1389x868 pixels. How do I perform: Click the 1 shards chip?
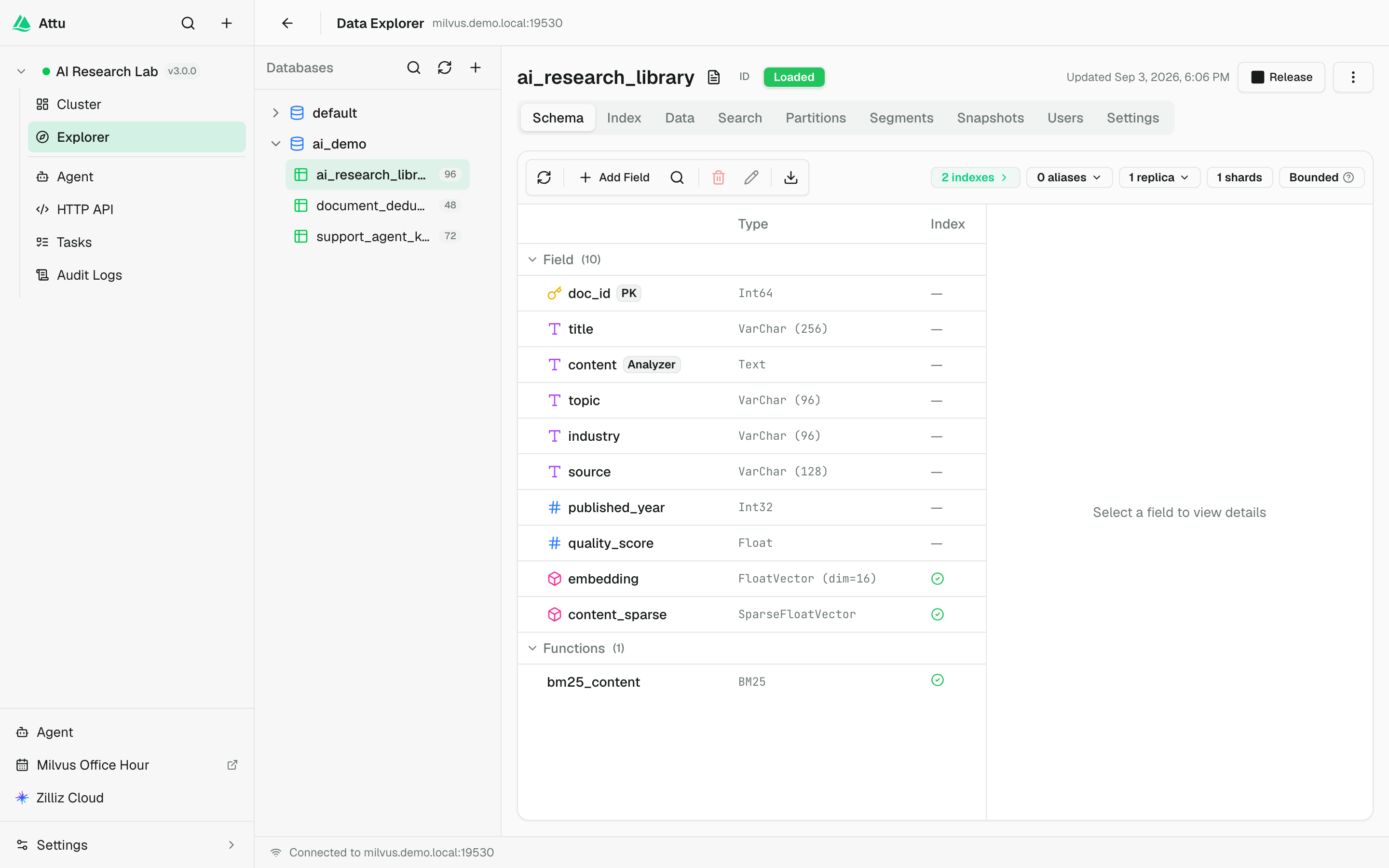[1239, 177]
